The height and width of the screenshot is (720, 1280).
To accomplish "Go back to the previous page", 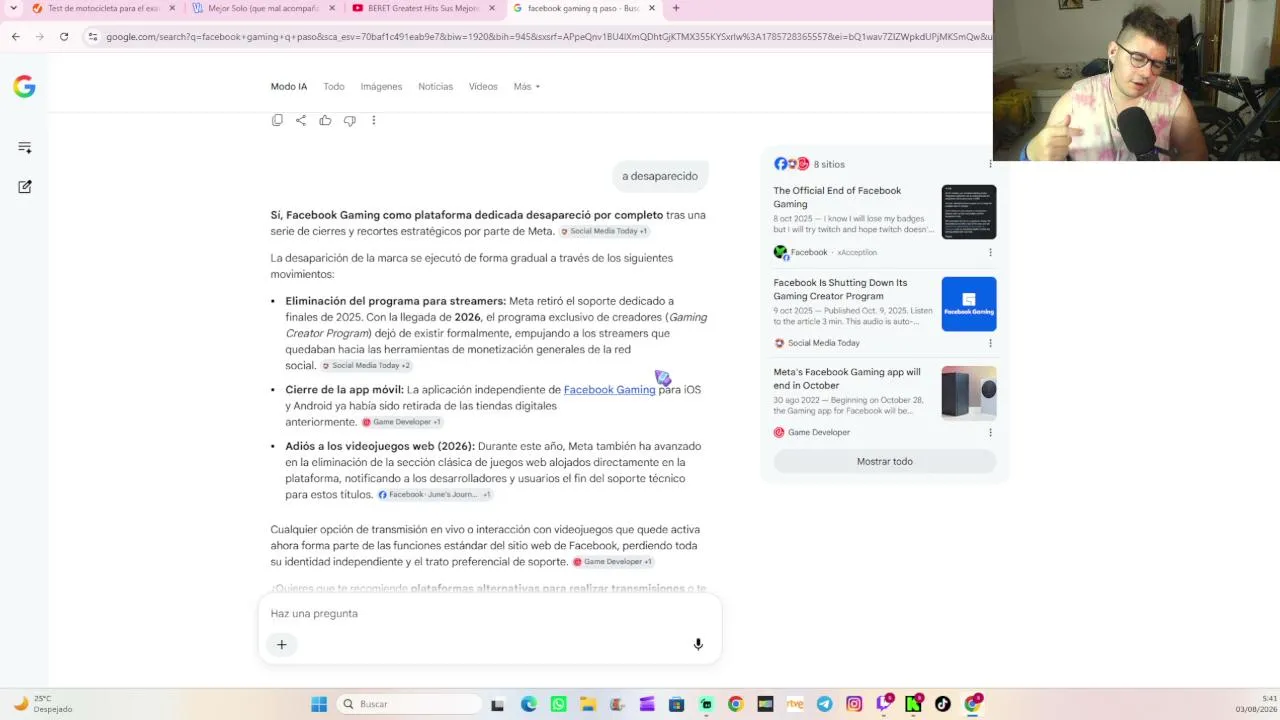I will 15,37.
